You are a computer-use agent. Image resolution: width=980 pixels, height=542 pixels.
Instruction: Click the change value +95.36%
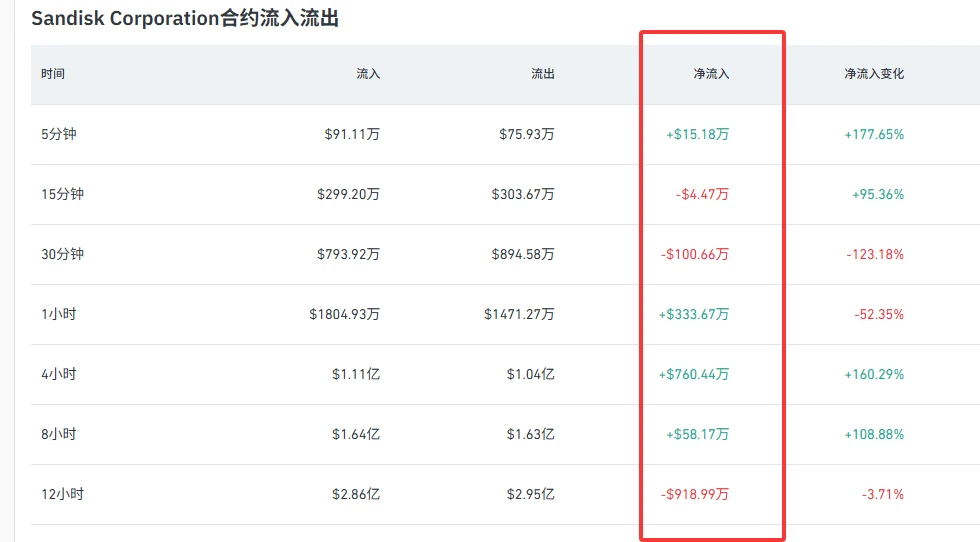coord(878,194)
